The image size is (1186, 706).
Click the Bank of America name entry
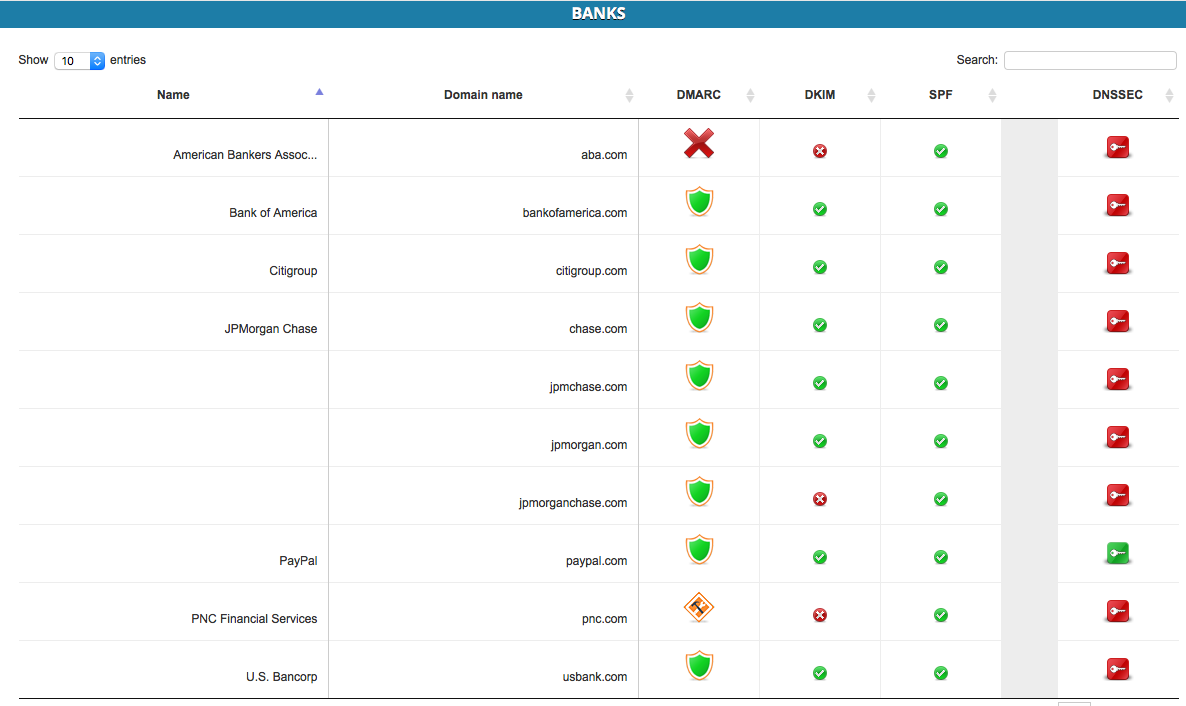273,213
